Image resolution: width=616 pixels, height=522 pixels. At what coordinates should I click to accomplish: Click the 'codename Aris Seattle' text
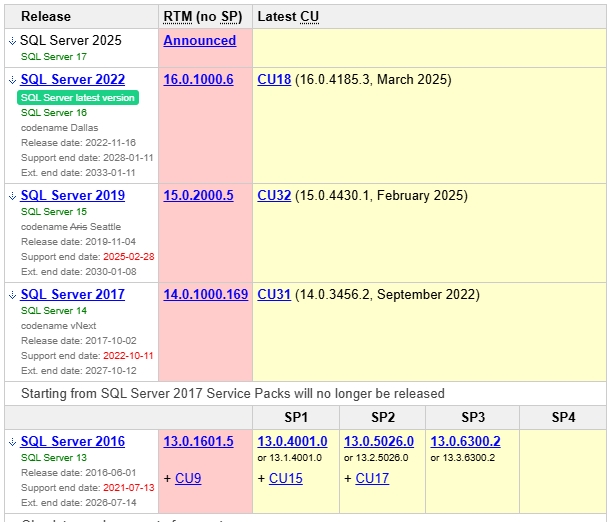pos(71,227)
